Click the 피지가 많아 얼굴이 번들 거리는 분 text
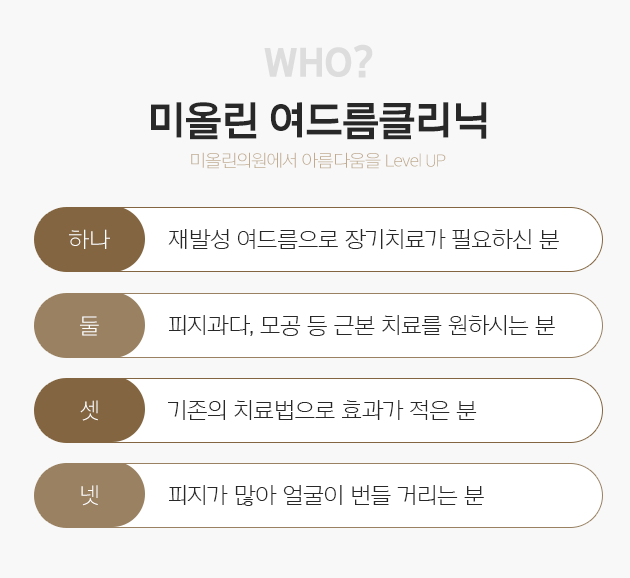Viewport: 630px width, 578px height. 327,495
